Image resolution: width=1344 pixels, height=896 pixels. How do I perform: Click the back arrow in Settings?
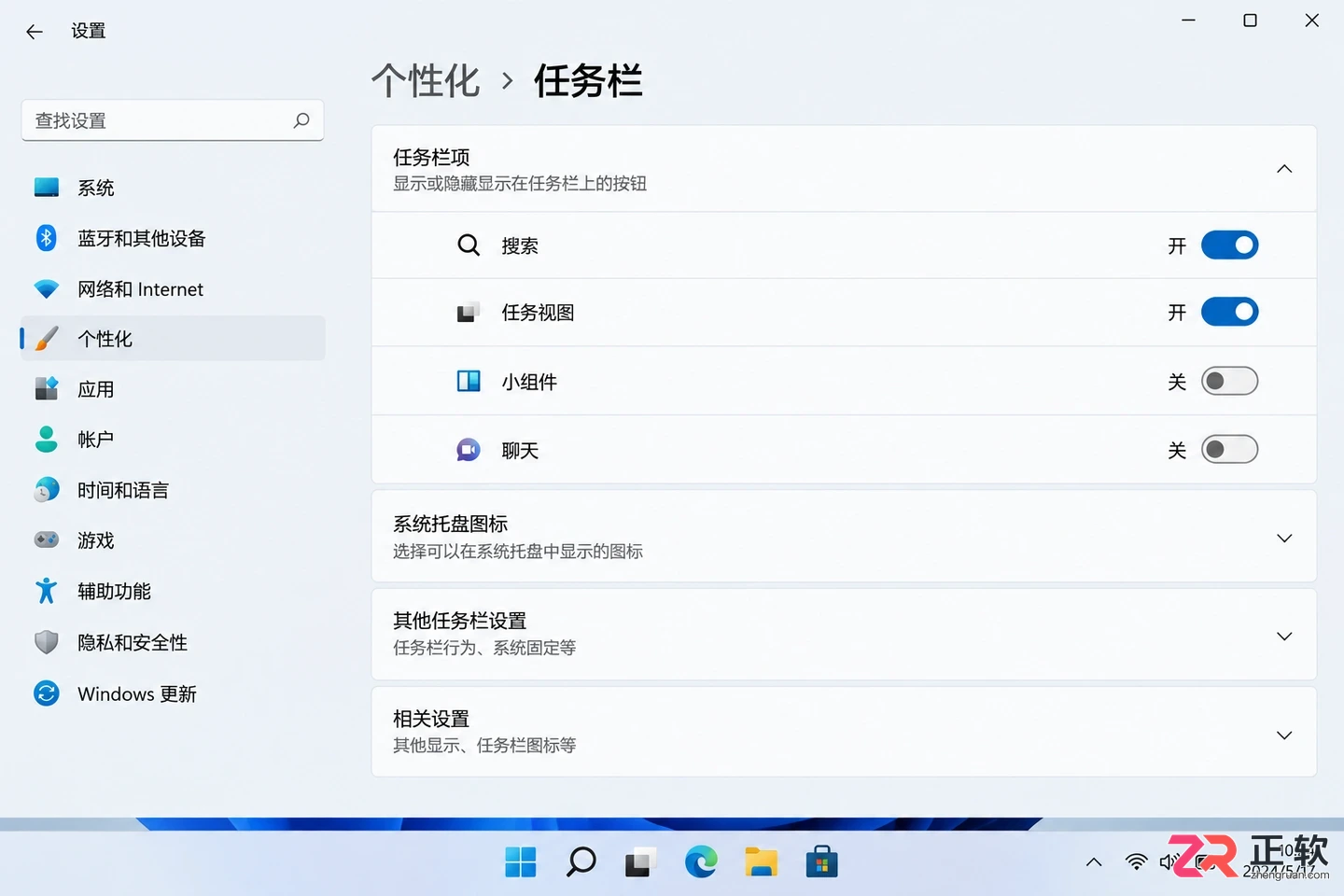(x=35, y=32)
